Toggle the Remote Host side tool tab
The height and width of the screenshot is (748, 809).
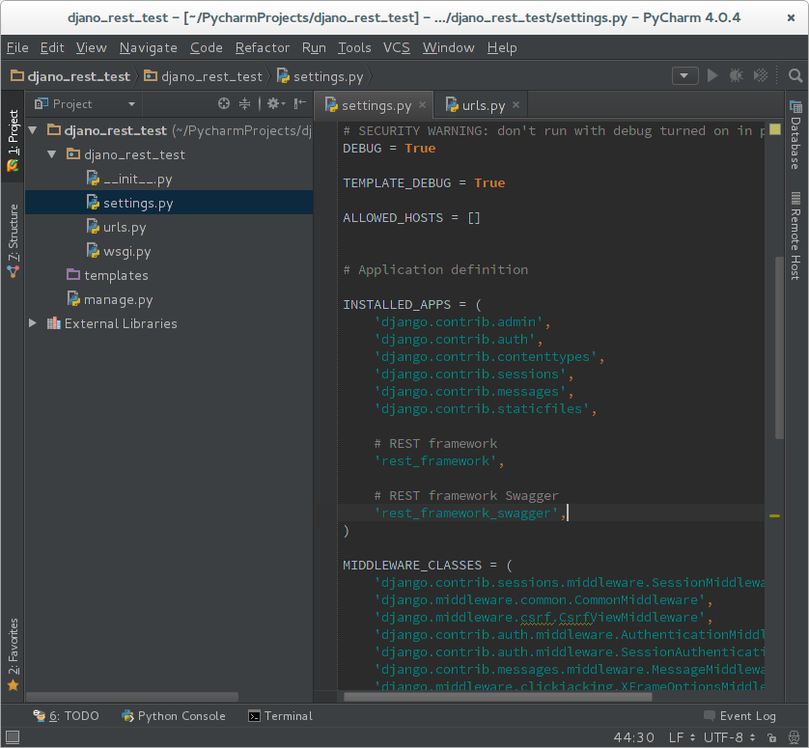click(796, 236)
